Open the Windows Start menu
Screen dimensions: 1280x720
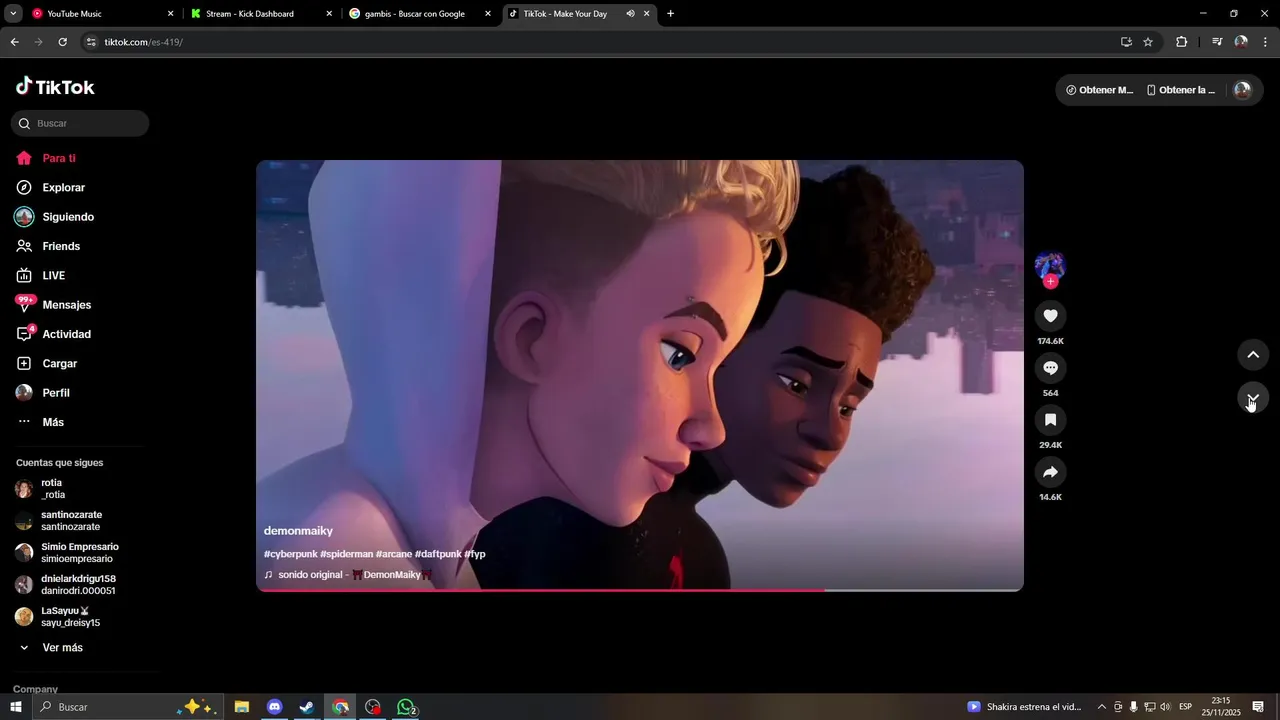pos(15,707)
